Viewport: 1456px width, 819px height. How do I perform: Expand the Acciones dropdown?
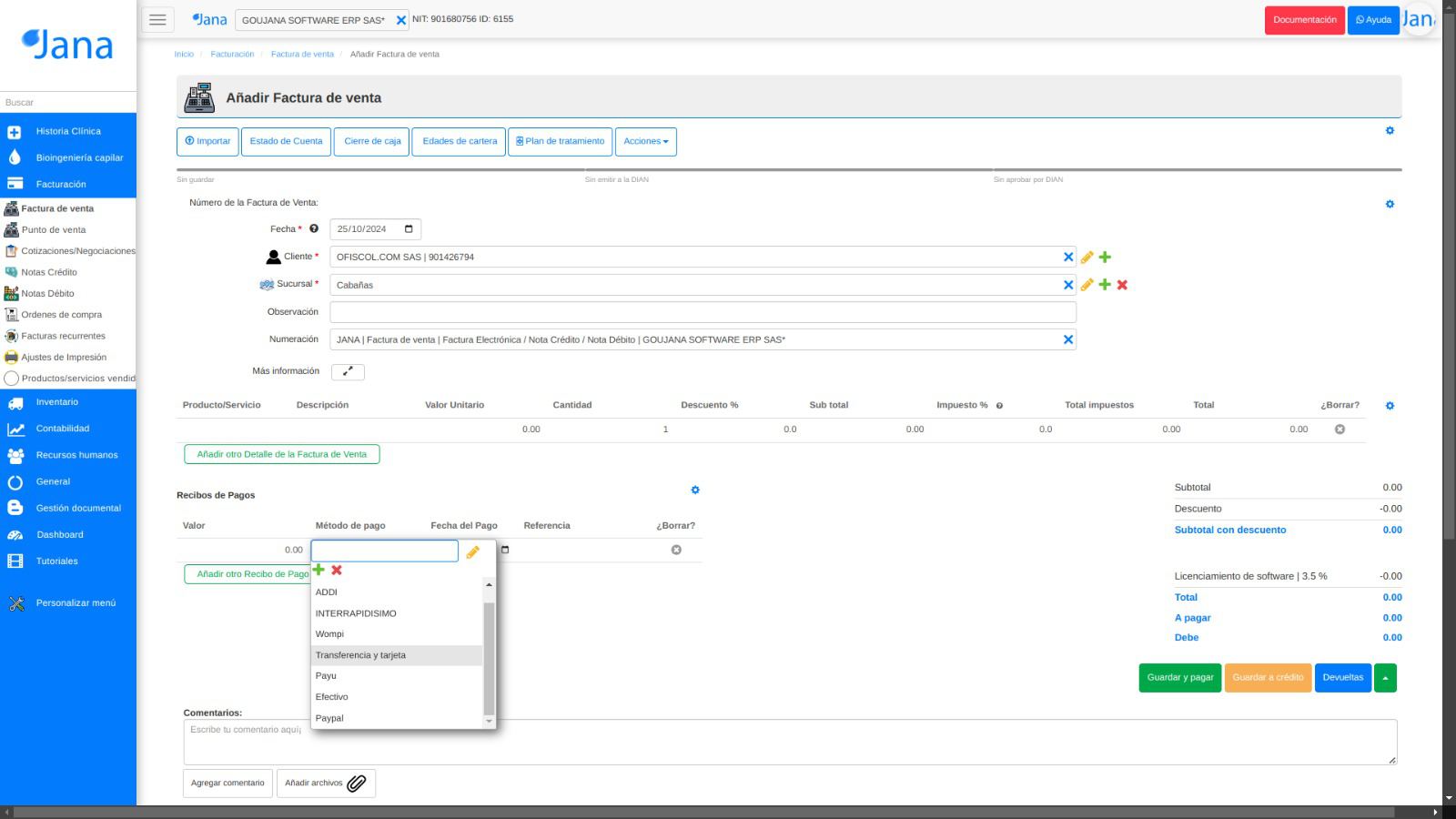pyautogui.click(x=646, y=142)
